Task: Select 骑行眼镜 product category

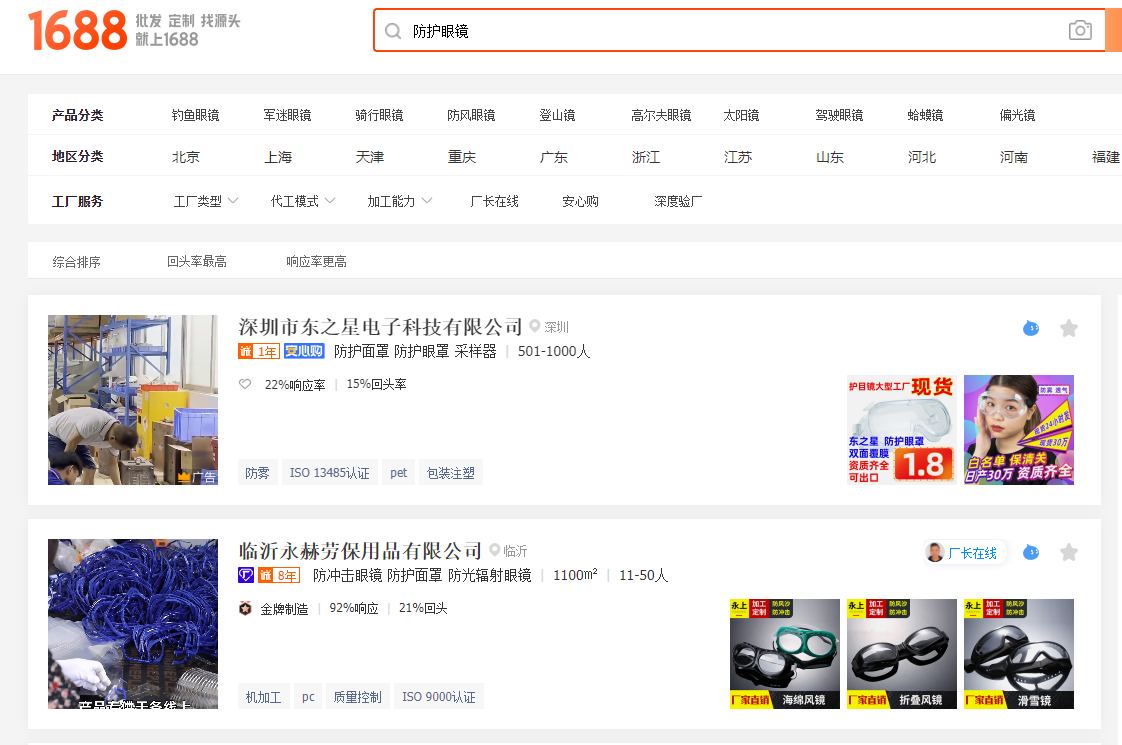Action: coord(379,115)
